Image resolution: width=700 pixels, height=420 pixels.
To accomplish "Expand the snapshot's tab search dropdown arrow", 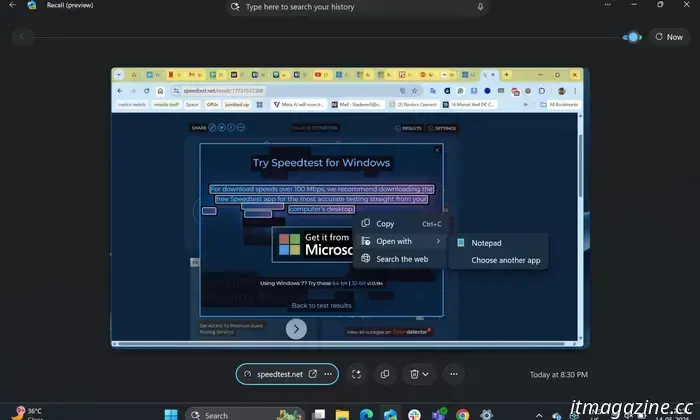I will pyautogui.click(x=119, y=75).
